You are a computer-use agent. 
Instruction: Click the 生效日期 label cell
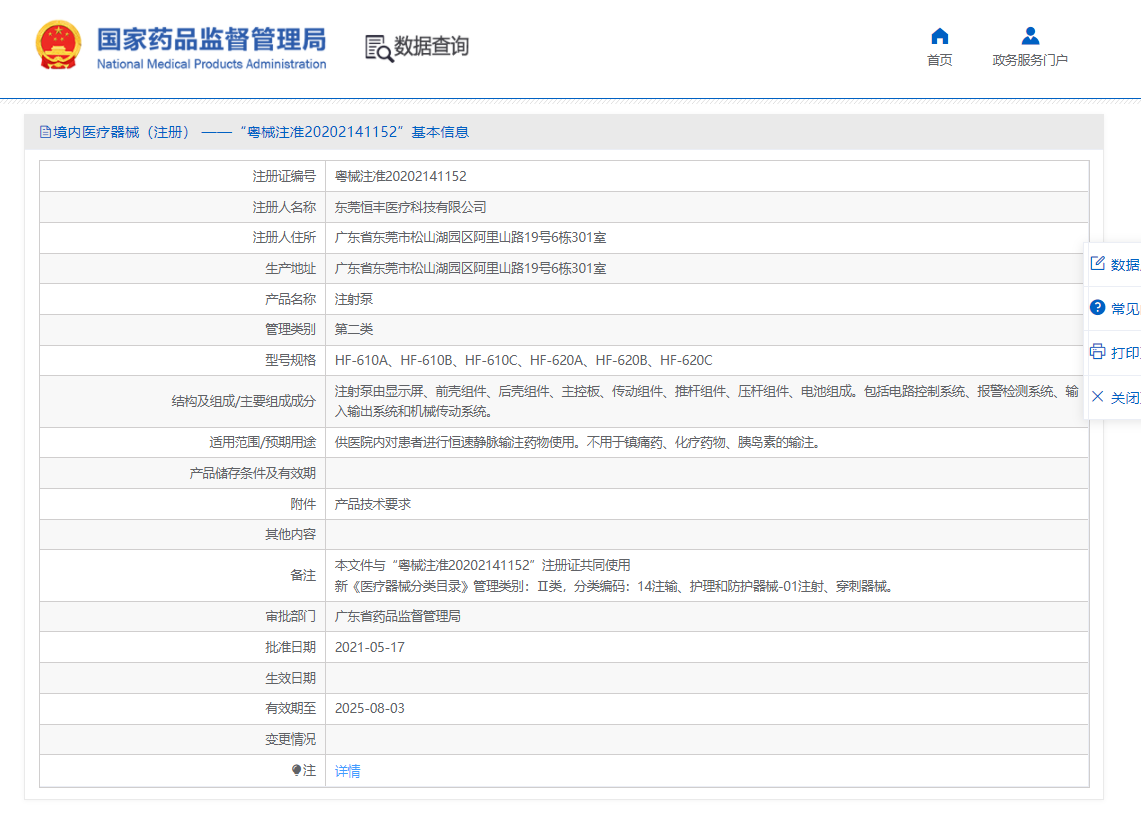(182, 678)
